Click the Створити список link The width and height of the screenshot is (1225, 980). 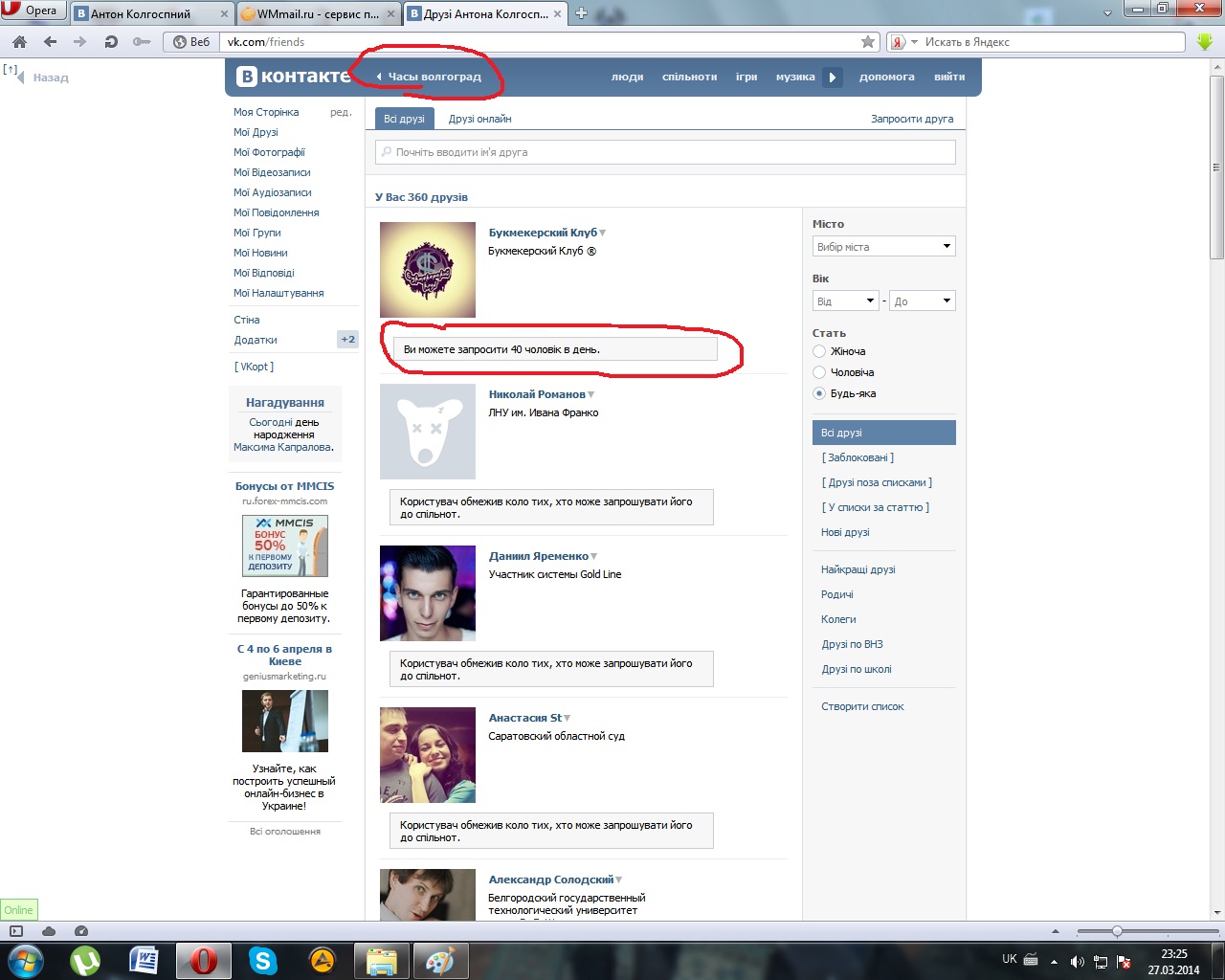[862, 706]
